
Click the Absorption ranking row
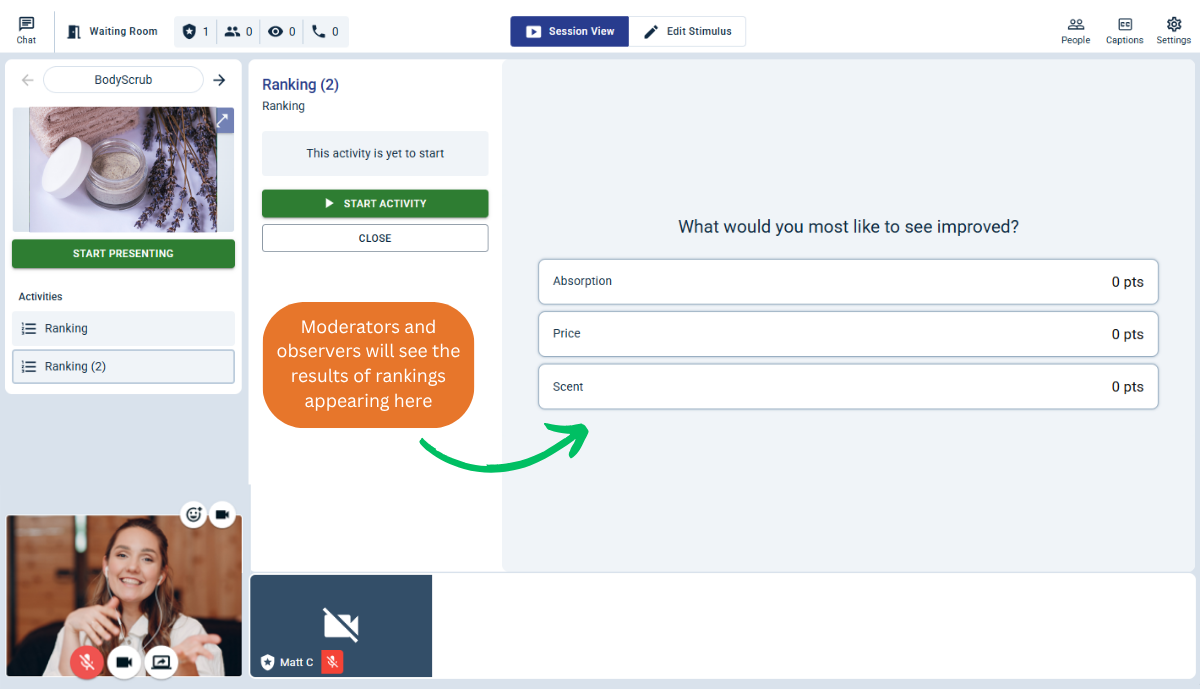point(848,282)
